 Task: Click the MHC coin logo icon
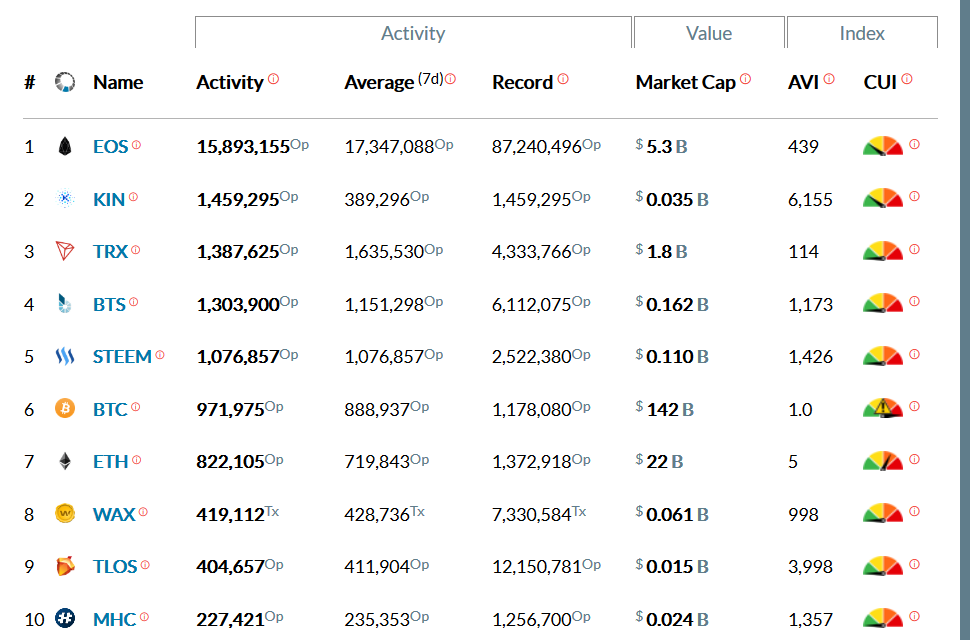coord(65,618)
